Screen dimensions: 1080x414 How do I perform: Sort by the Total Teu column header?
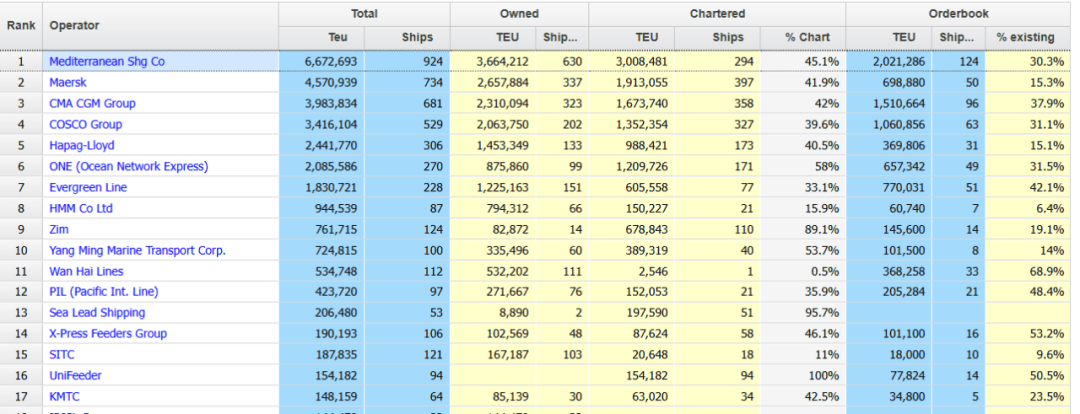(322, 38)
